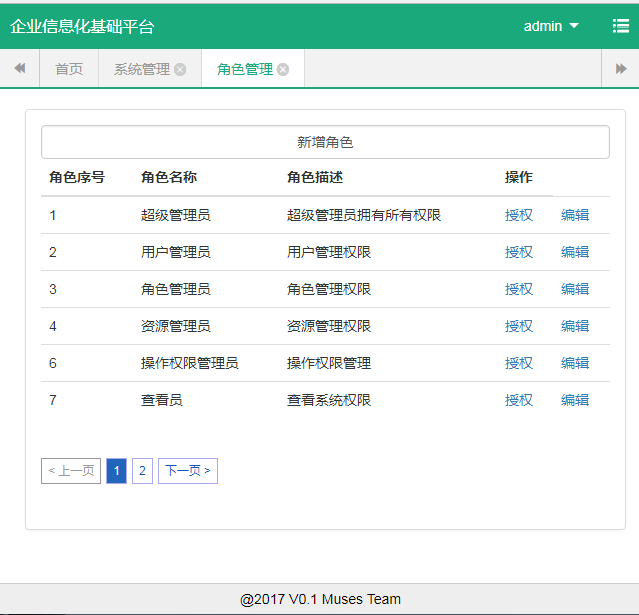
Task: Go to next page 下一页
Action: [188, 471]
